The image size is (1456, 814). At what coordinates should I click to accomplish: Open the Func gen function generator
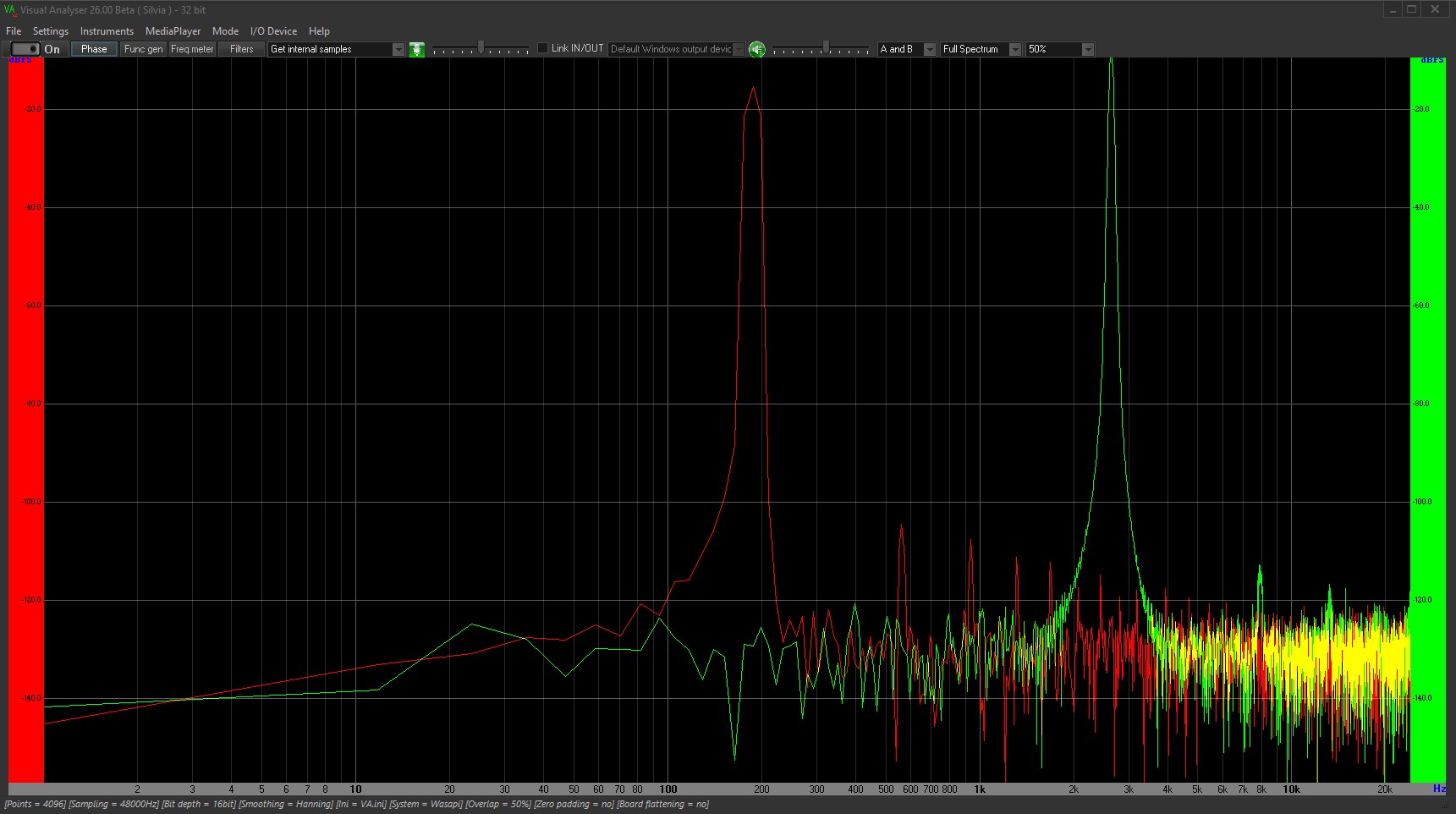click(x=143, y=49)
